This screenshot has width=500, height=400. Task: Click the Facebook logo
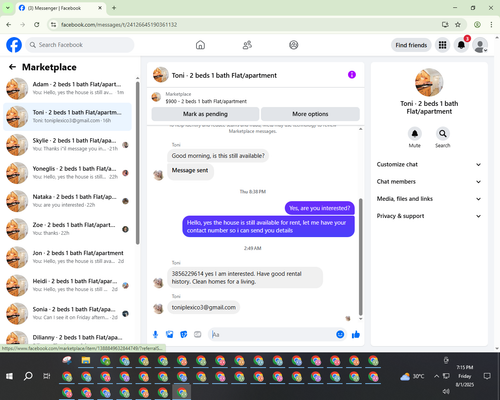click(14, 45)
